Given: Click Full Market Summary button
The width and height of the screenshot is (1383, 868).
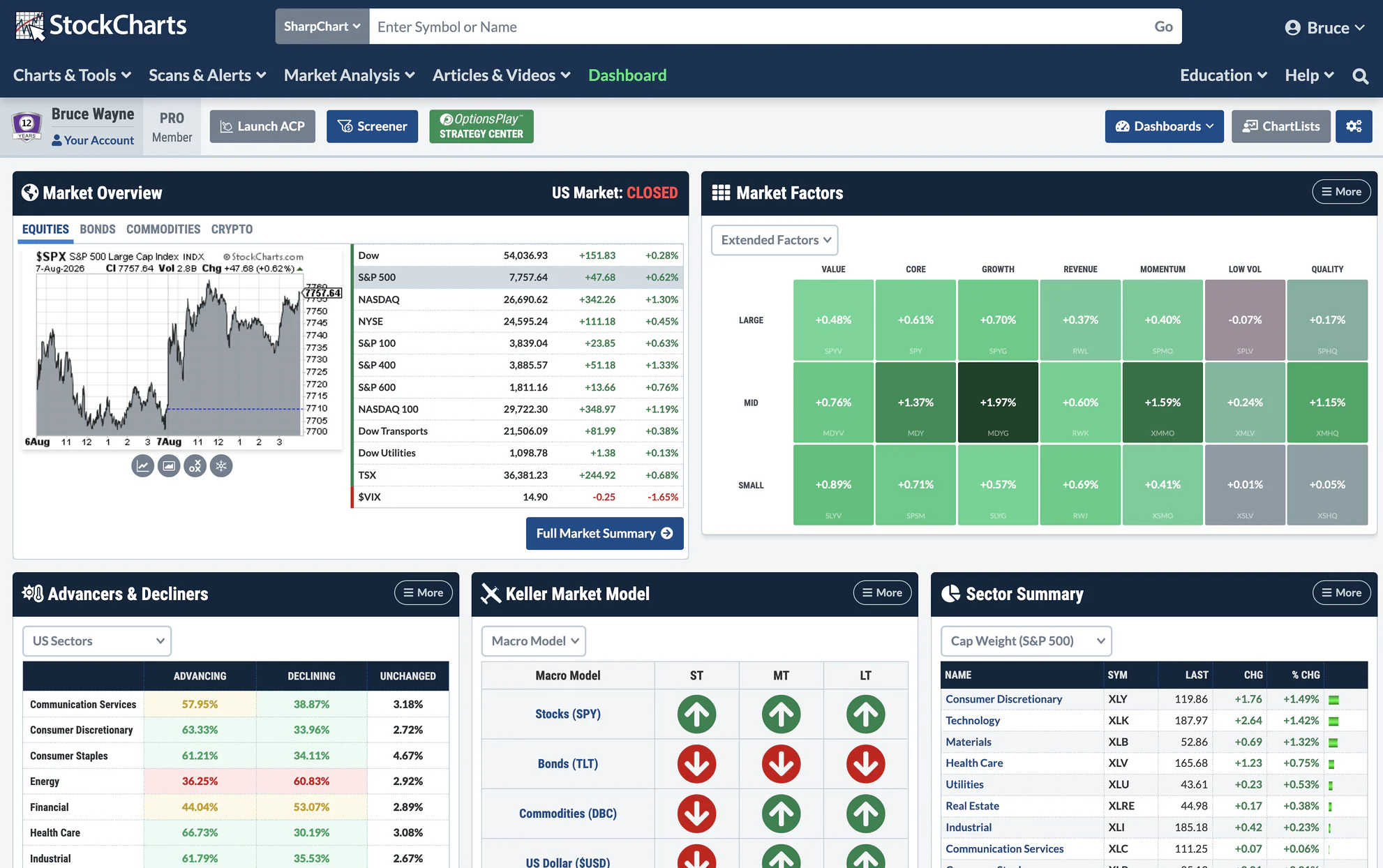Looking at the screenshot, I should coord(604,533).
